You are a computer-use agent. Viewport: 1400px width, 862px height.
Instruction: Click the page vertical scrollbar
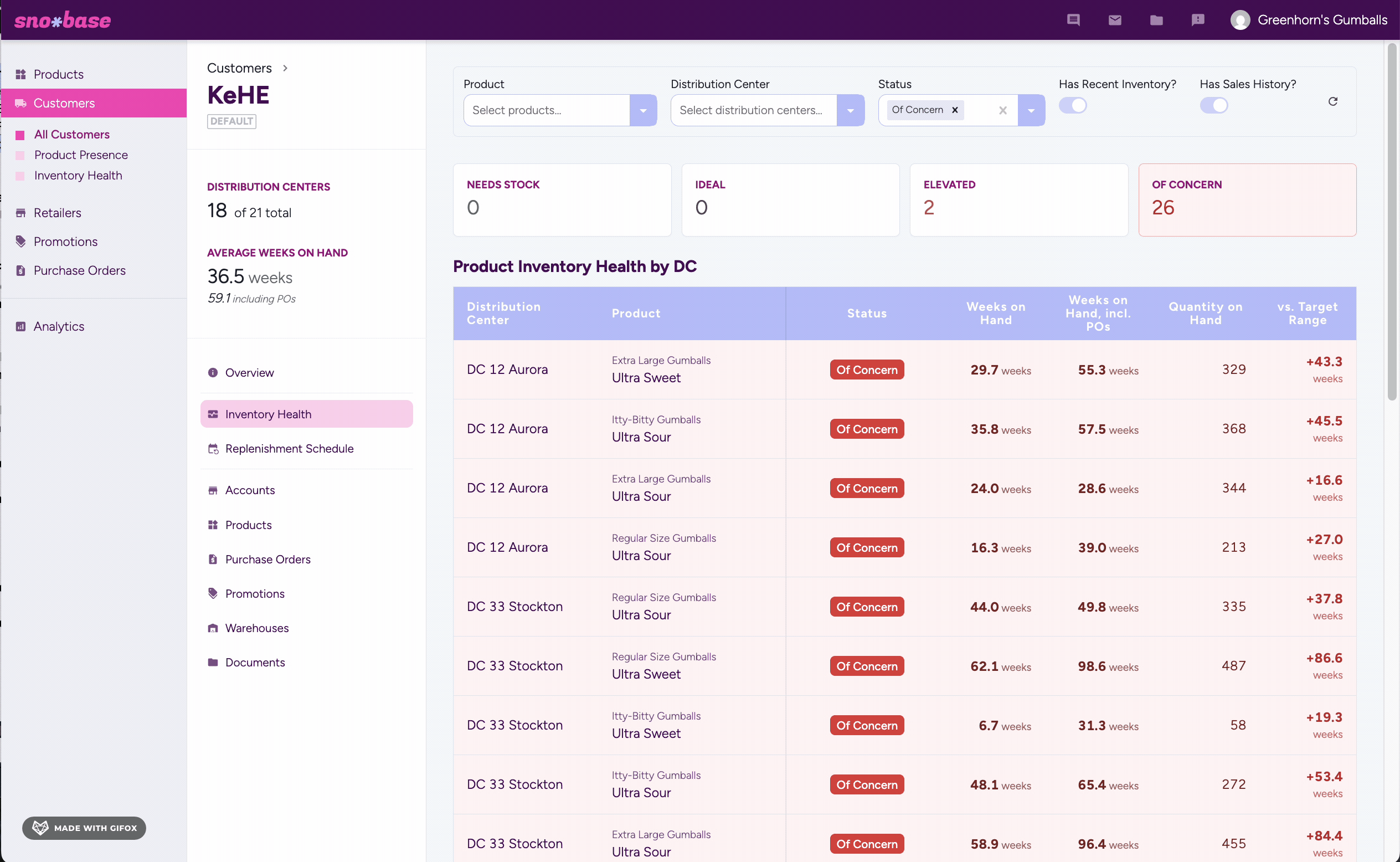point(1392,222)
